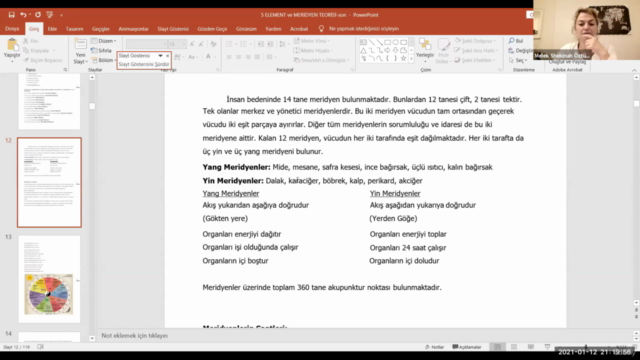
Task: Open the Bölüm section dropdown
Action: tap(103, 60)
